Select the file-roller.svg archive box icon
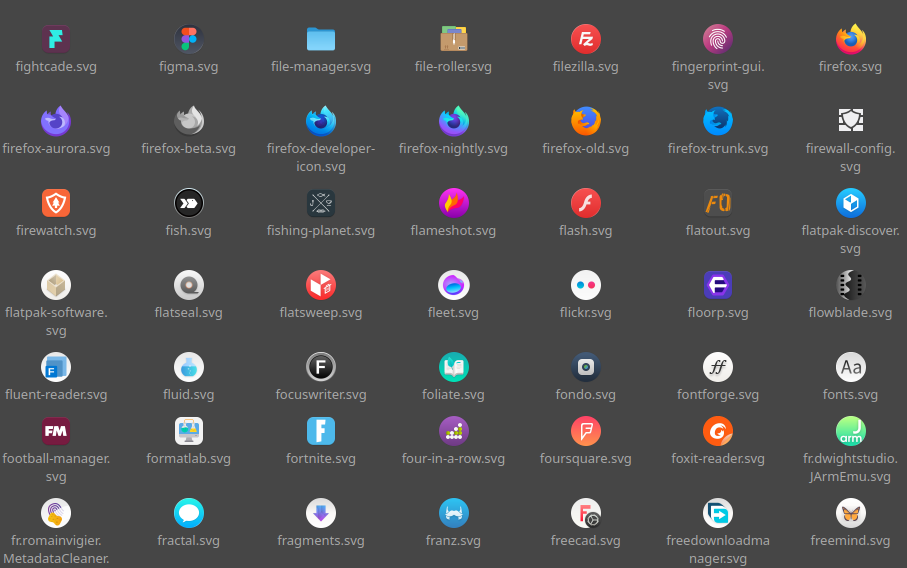907x568 pixels. click(454, 39)
